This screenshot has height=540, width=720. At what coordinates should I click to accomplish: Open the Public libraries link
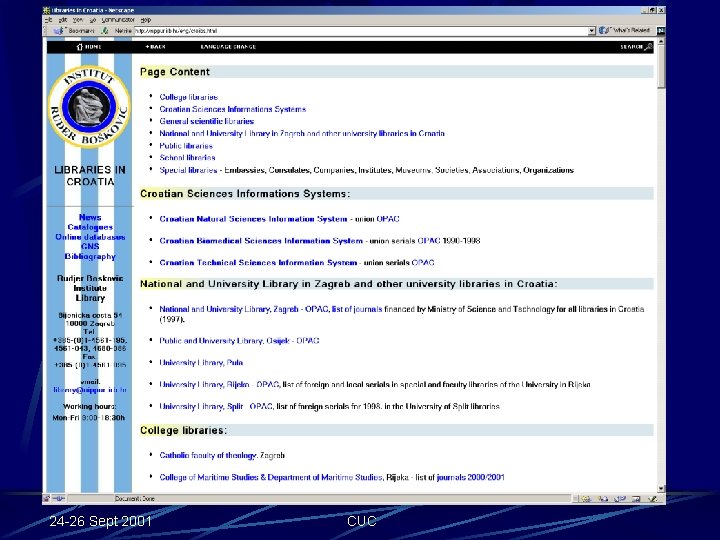click(x=186, y=146)
